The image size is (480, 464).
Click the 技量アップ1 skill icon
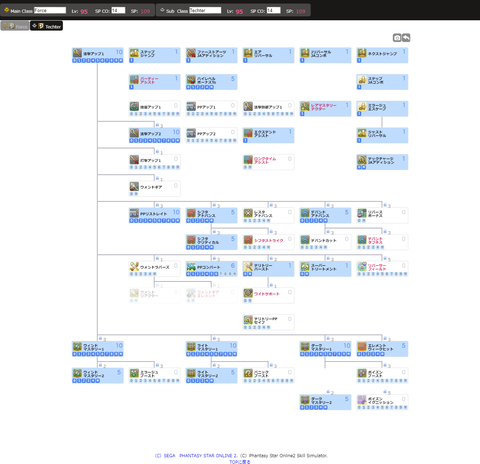pyautogui.click(x=134, y=106)
